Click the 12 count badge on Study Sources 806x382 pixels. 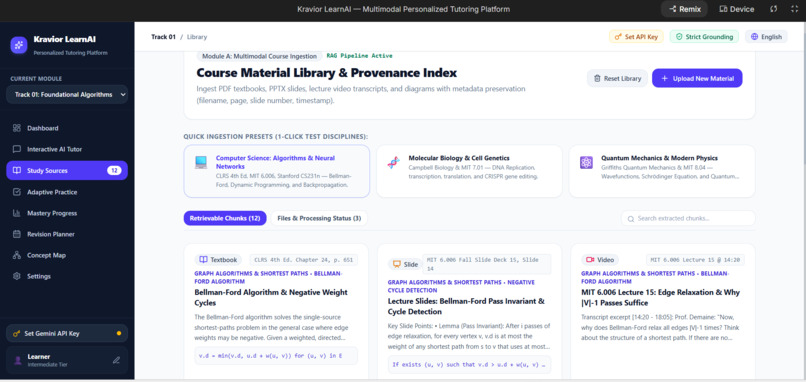[x=114, y=171]
